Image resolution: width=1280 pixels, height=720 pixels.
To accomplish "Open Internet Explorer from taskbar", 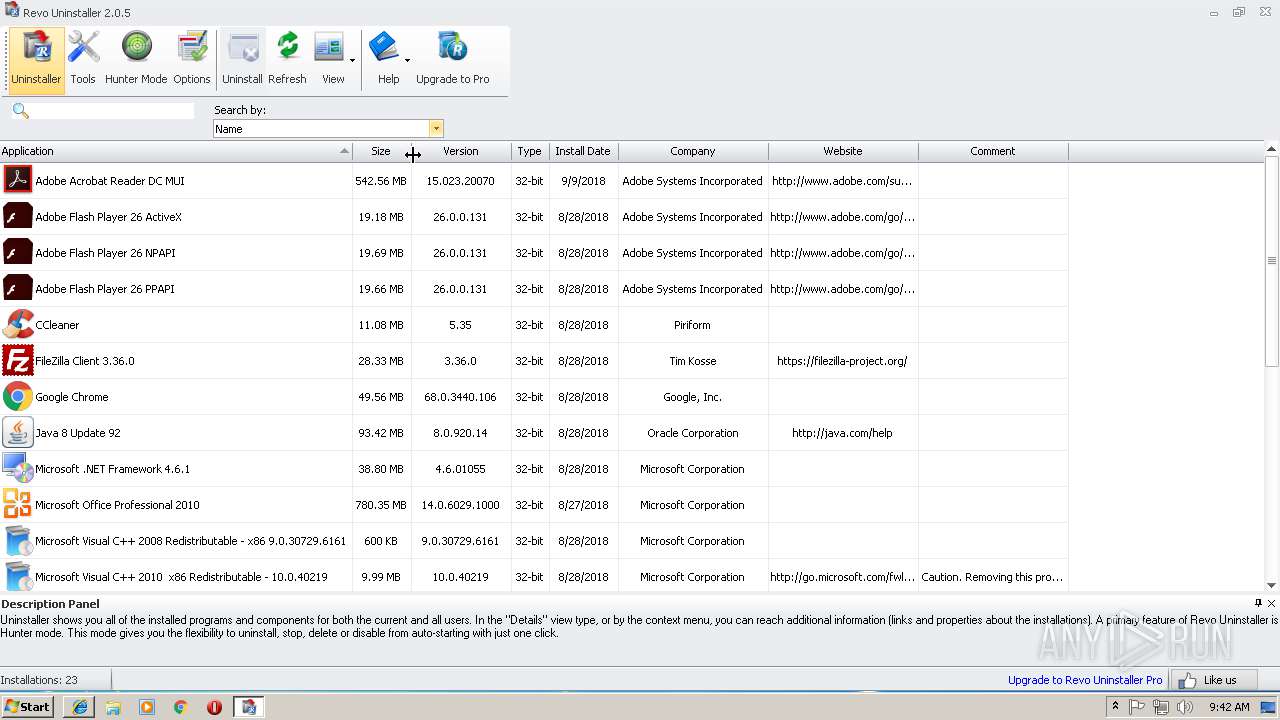I will coord(79,707).
